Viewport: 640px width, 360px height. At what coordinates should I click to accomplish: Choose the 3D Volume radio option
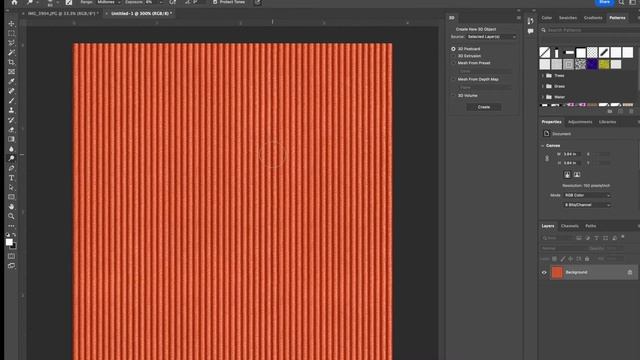[x=453, y=96]
